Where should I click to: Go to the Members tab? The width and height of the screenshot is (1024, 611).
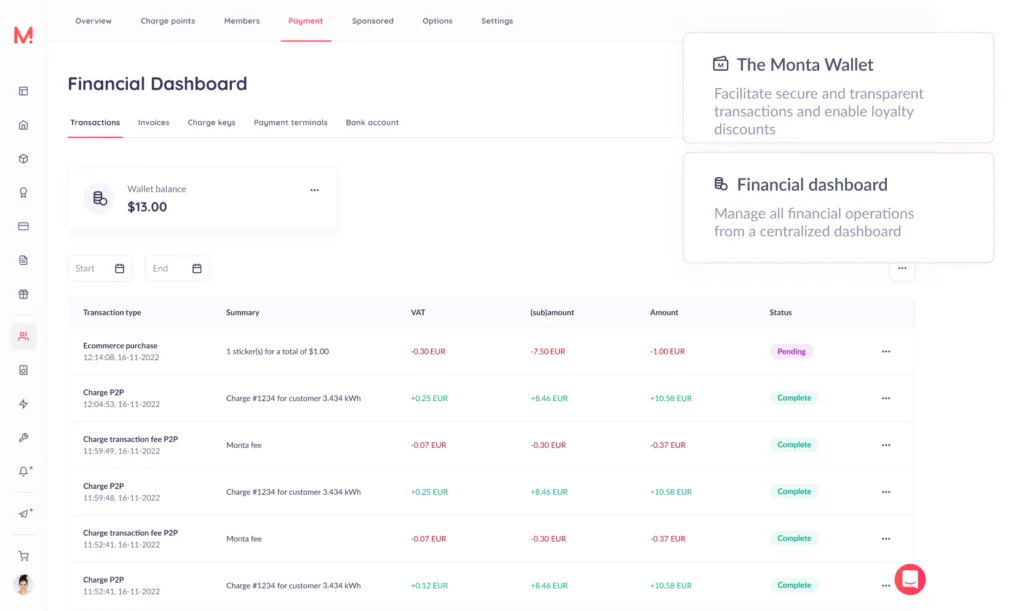[242, 21]
